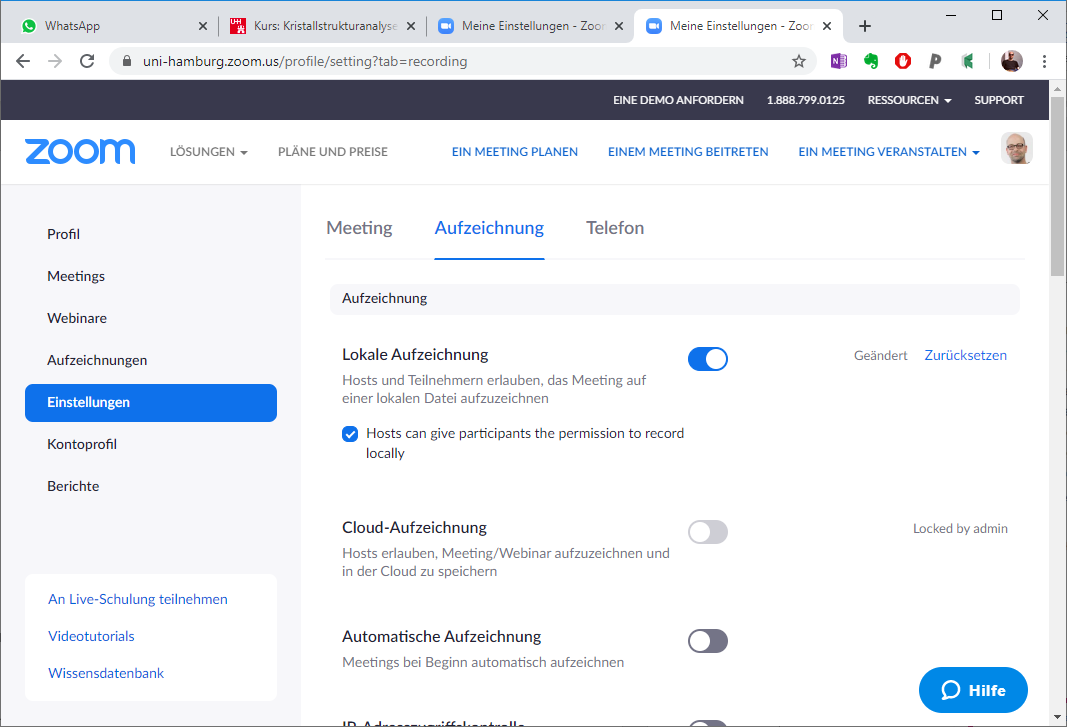Open Evernote extension icon
The height and width of the screenshot is (727, 1067).
coord(870,61)
